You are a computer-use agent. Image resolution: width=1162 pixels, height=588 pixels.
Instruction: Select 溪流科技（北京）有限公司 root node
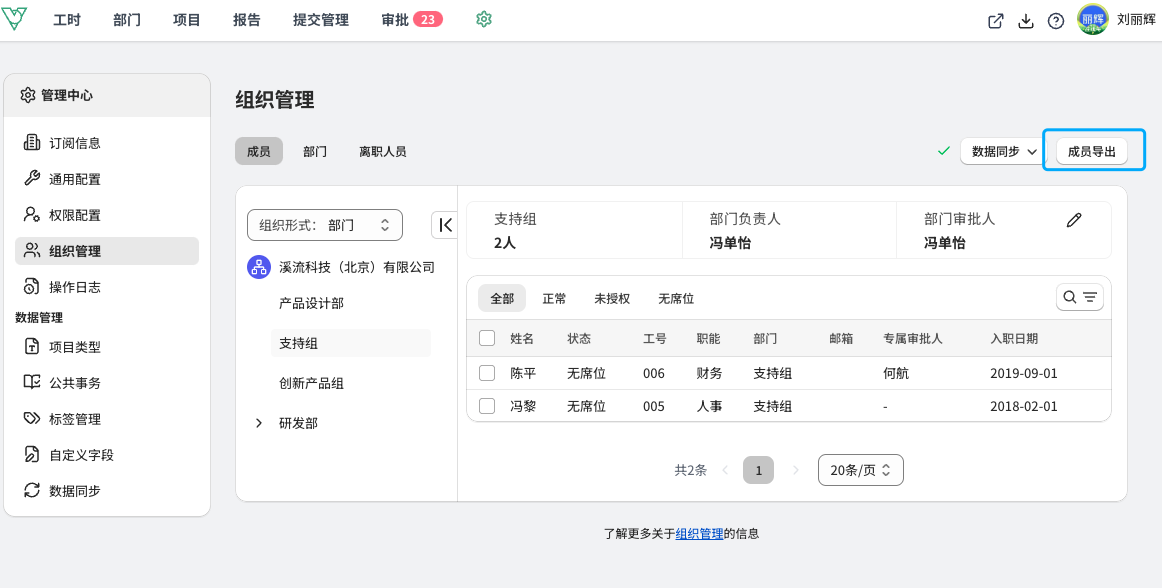pyautogui.click(x=356, y=267)
